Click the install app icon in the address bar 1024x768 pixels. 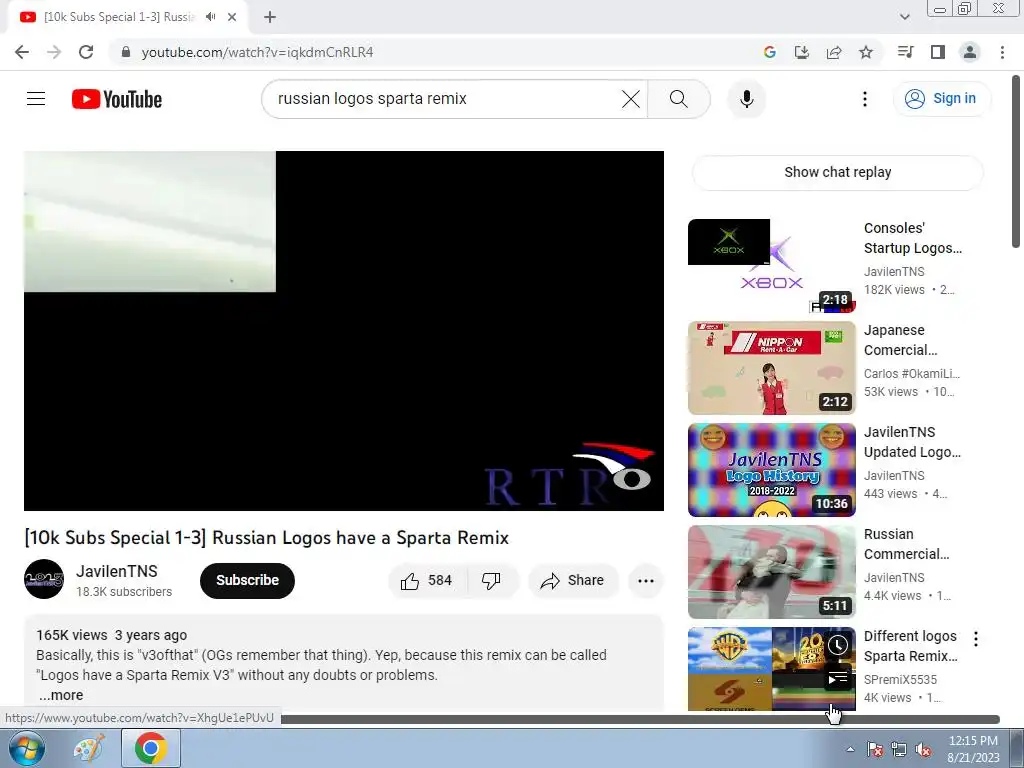point(801,52)
